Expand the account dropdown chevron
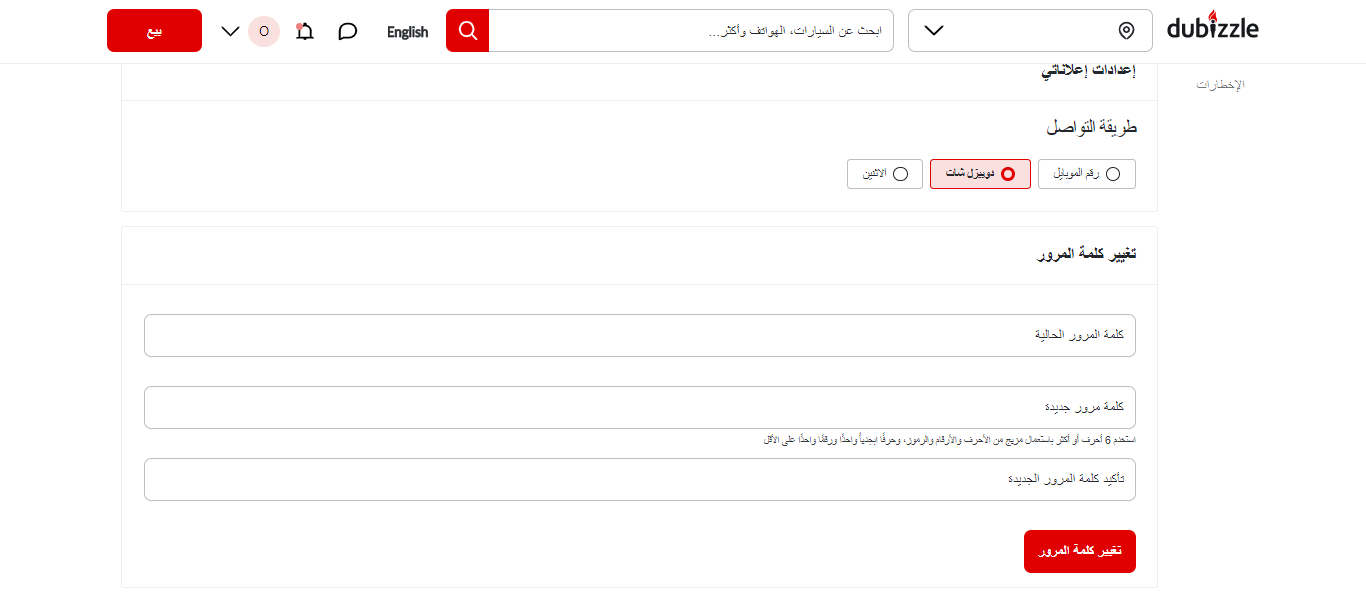This screenshot has height=600, width=1366. 230,31
